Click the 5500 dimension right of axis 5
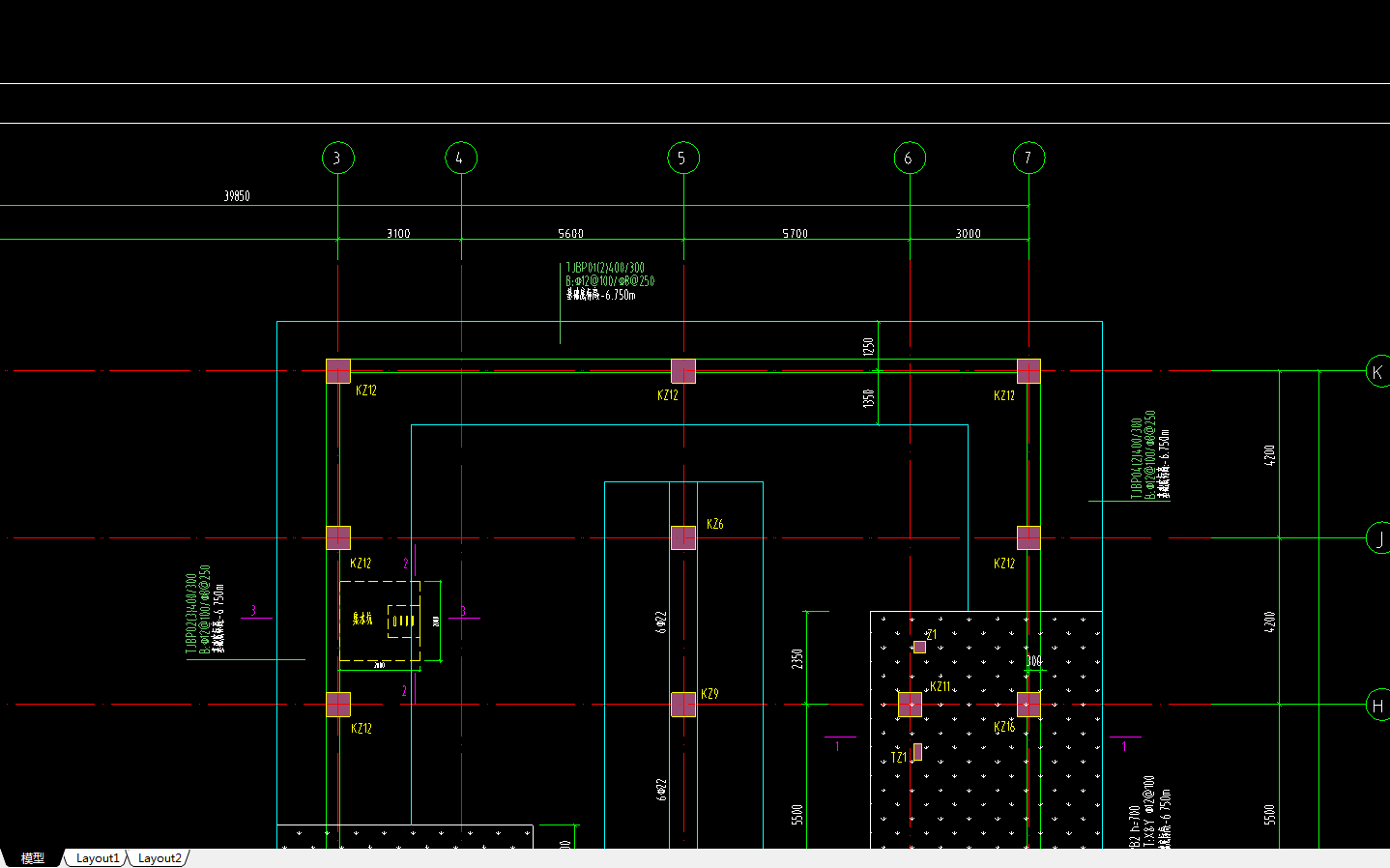The image size is (1390, 868). (x=796, y=815)
